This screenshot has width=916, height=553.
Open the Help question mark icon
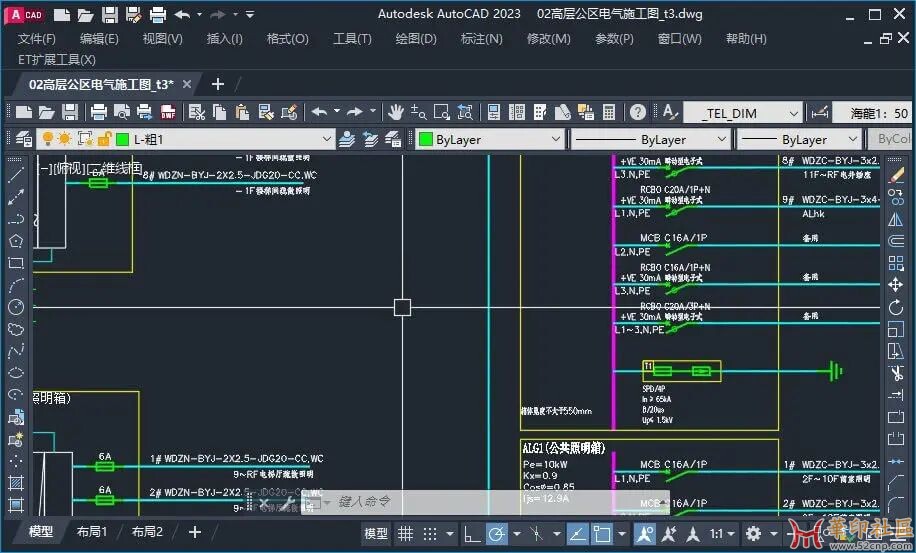[638, 112]
